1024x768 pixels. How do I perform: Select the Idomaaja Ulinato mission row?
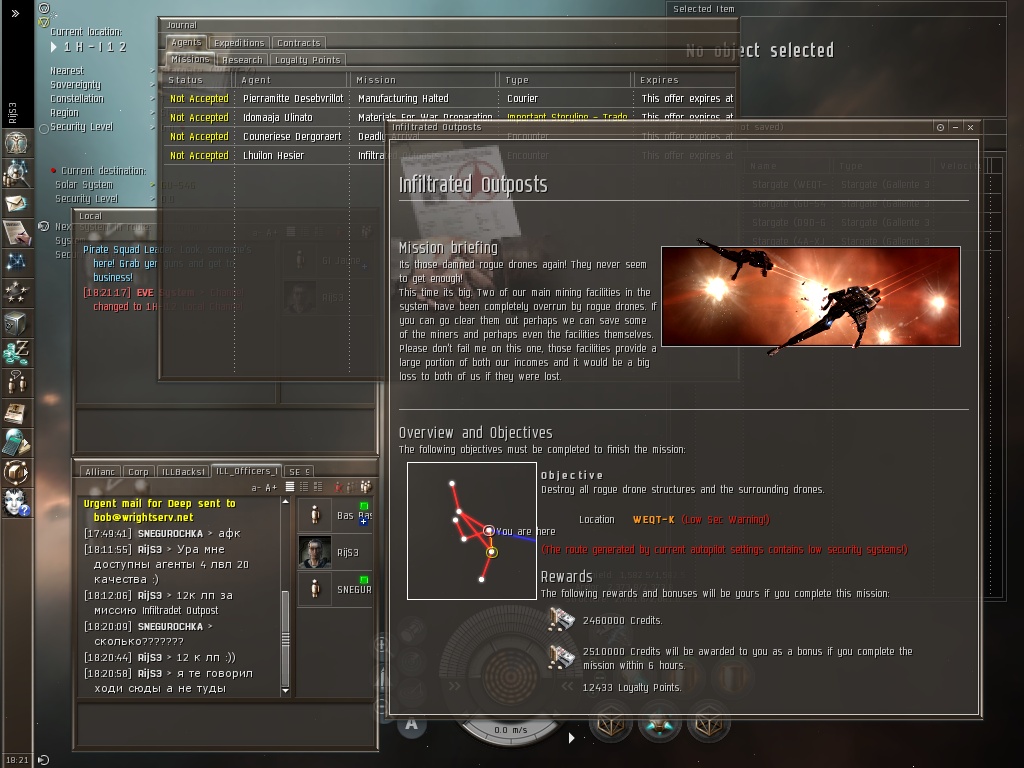pyautogui.click(x=449, y=118)
